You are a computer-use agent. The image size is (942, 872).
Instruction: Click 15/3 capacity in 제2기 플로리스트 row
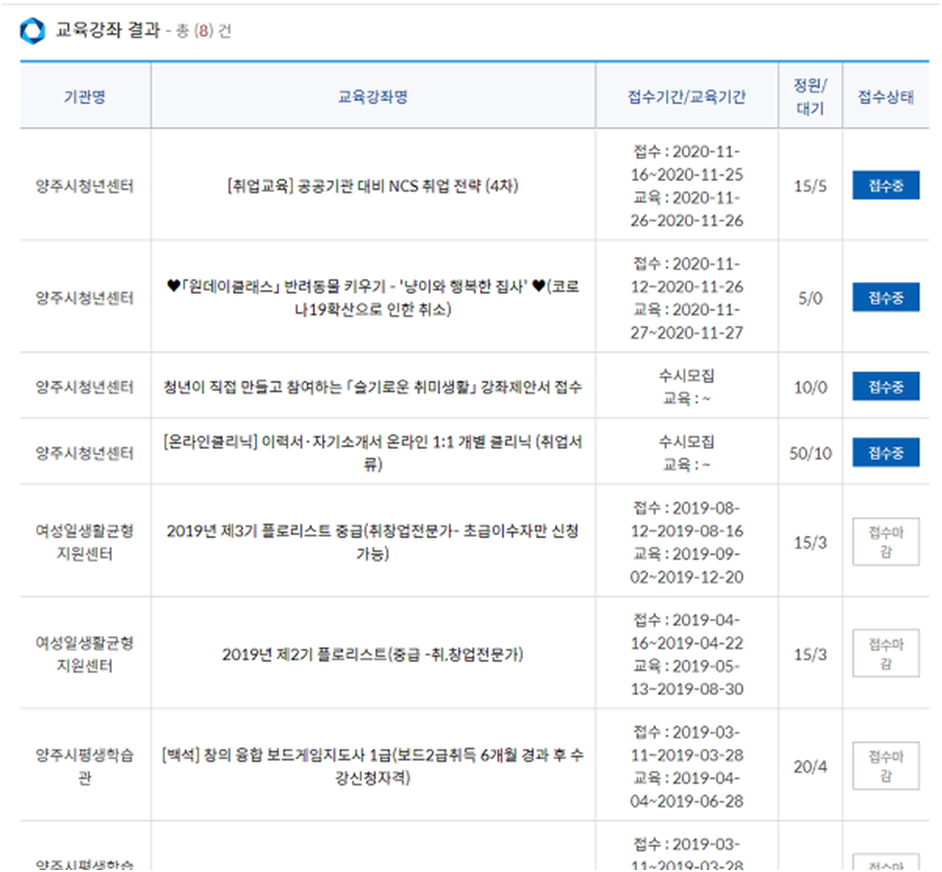[x=810, y=654]
